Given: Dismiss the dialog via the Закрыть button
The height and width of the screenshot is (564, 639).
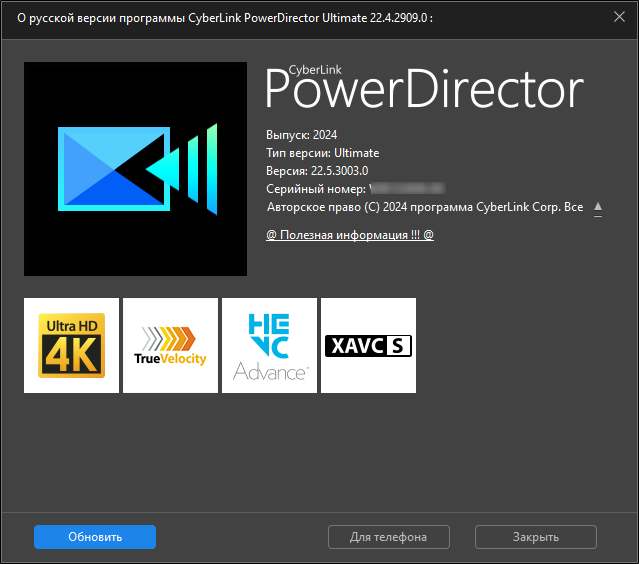Looking at the screenshot, I should tap(535, 537).
